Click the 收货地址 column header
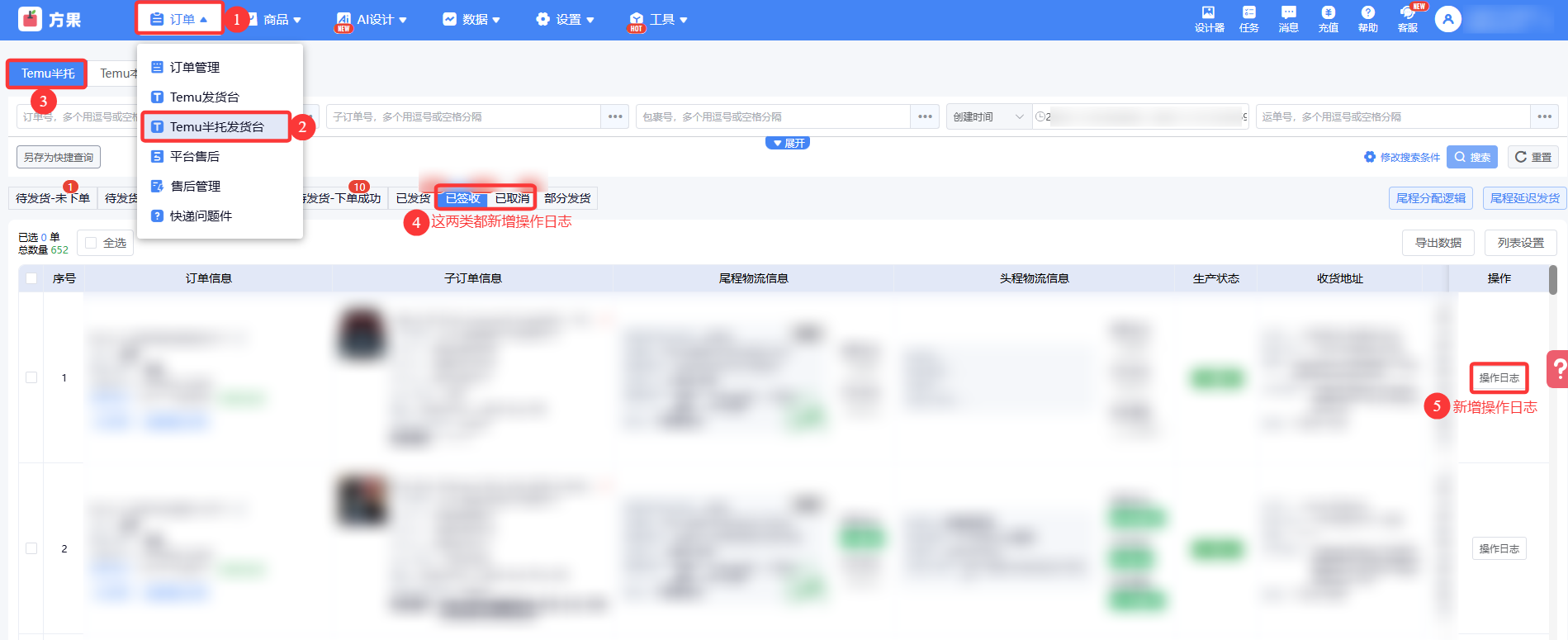 pyautogui.click(x=1340, y=278)
